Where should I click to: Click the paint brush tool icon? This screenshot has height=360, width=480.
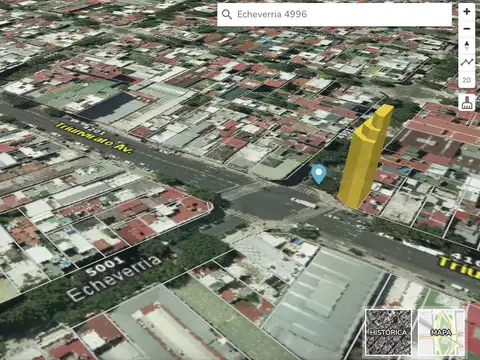coord(467,102)
